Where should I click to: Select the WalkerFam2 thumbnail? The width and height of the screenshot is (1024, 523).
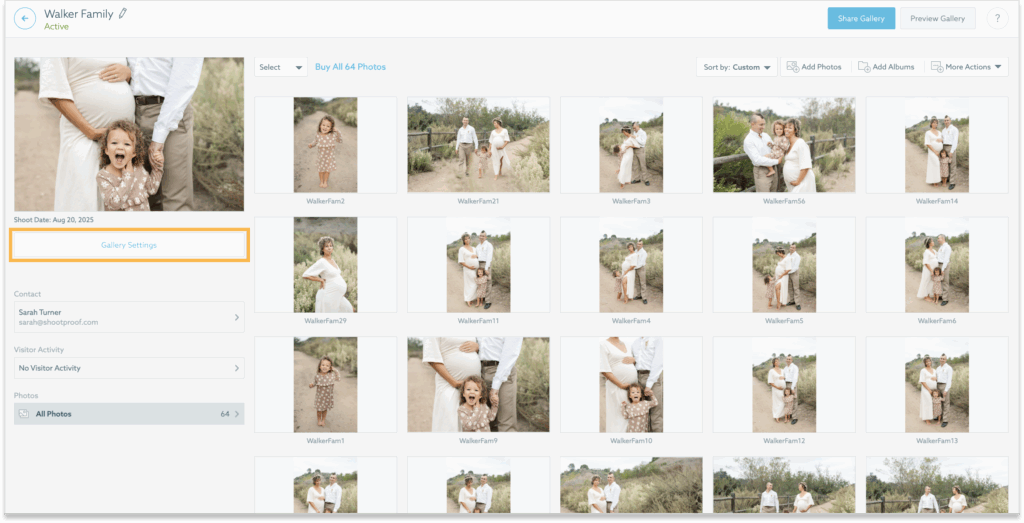[325, 145]
